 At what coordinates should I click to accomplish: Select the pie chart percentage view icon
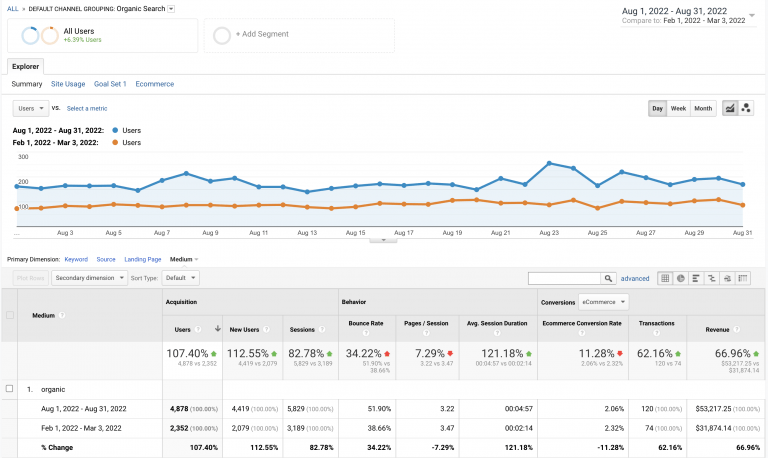(681, 278)
